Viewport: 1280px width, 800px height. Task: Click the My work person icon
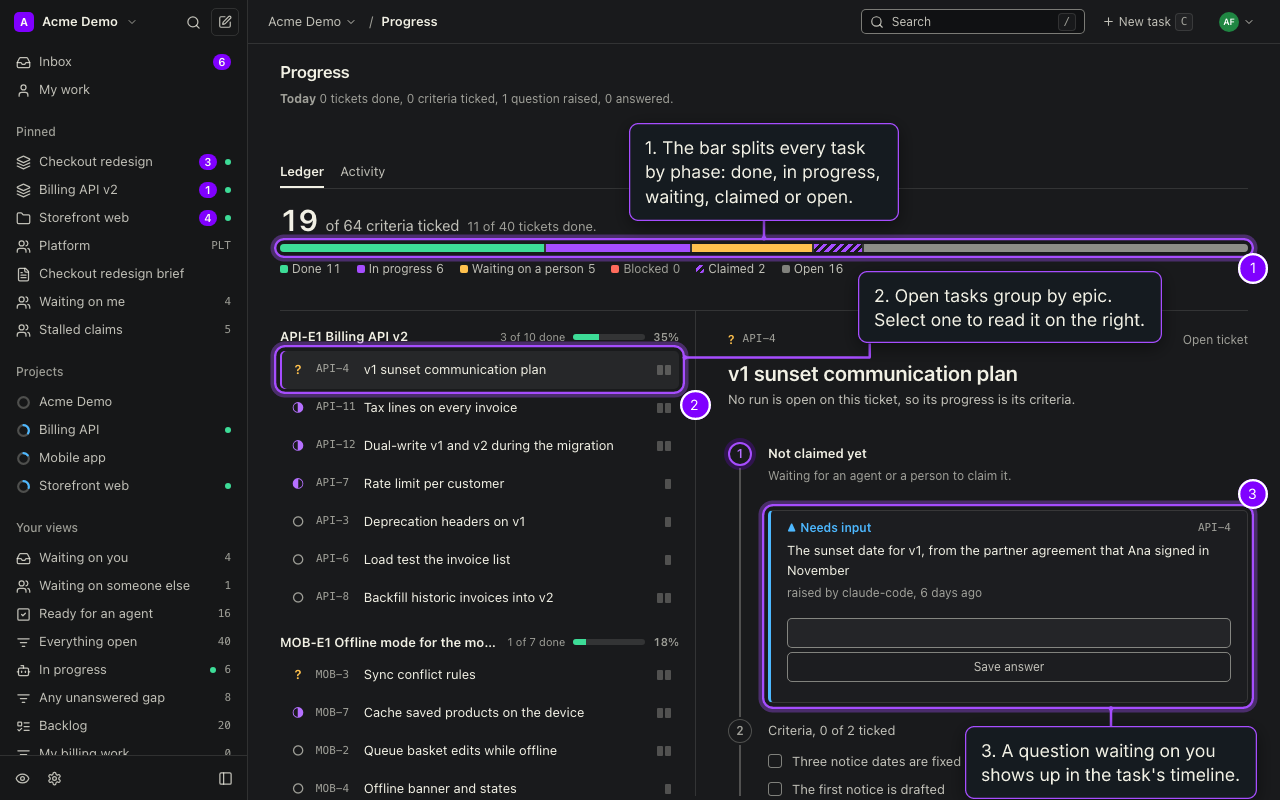[23, 90]
